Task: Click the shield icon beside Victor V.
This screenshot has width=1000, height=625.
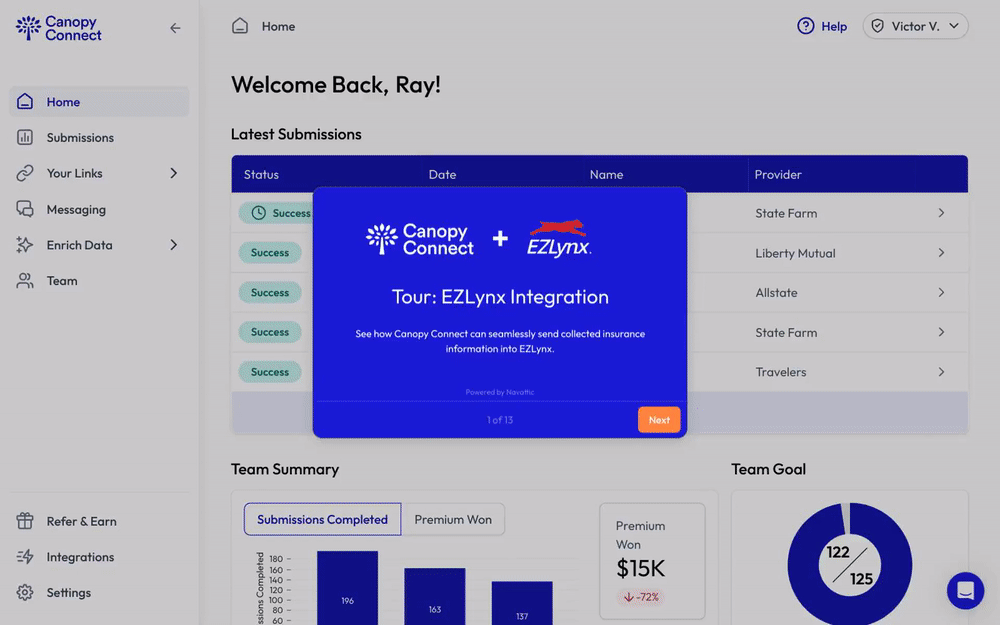Action: 878,26
